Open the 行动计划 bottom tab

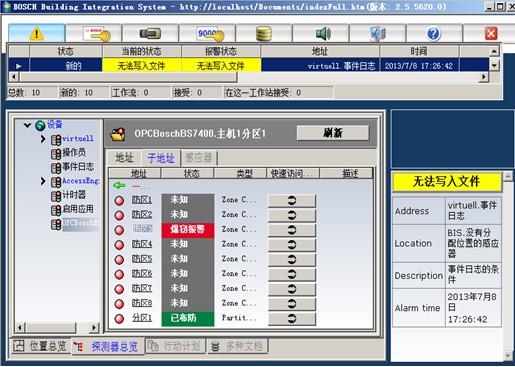[175, 346]
